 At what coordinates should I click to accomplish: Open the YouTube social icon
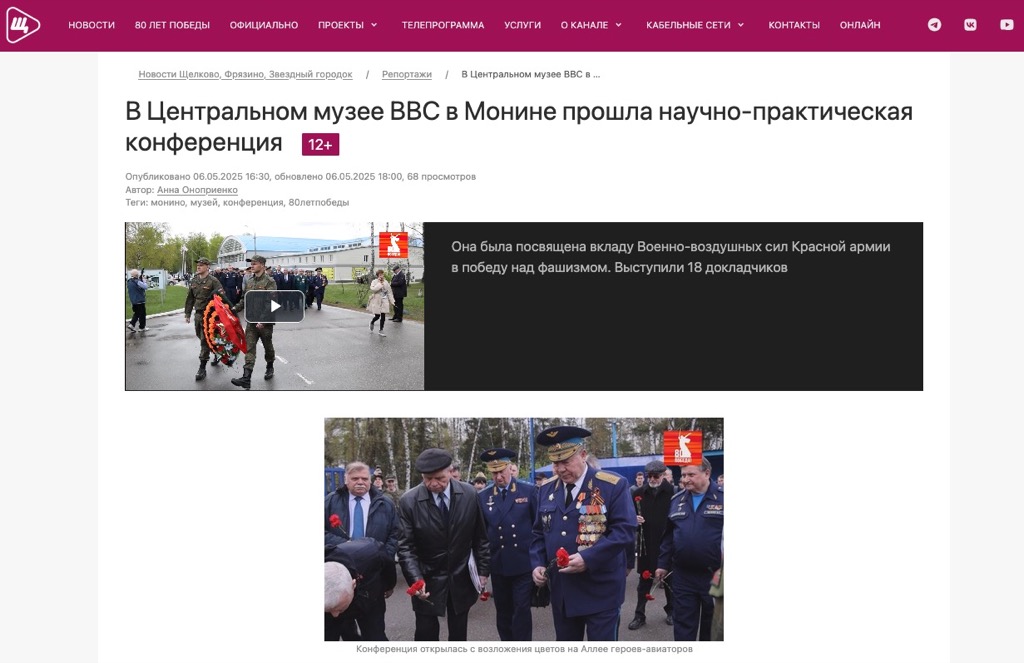click(1006, 25)
